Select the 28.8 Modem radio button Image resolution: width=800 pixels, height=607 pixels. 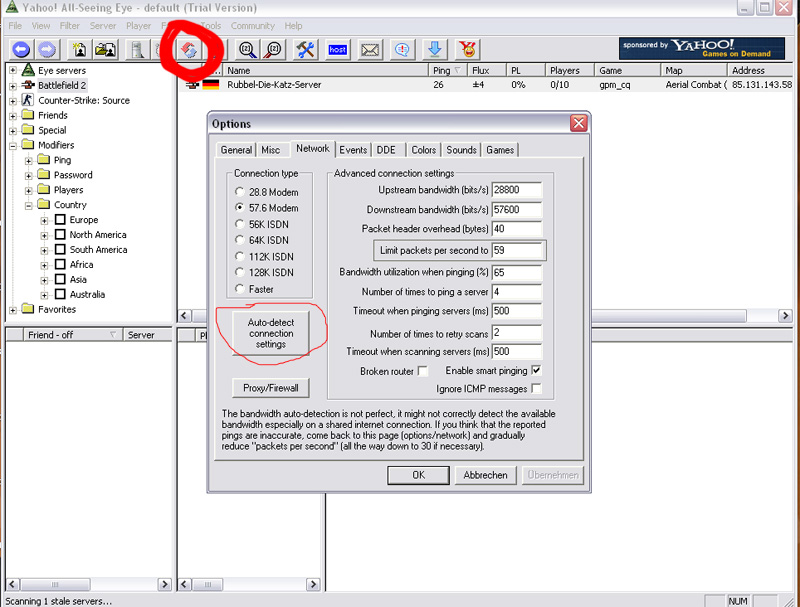tap(239, 192)
